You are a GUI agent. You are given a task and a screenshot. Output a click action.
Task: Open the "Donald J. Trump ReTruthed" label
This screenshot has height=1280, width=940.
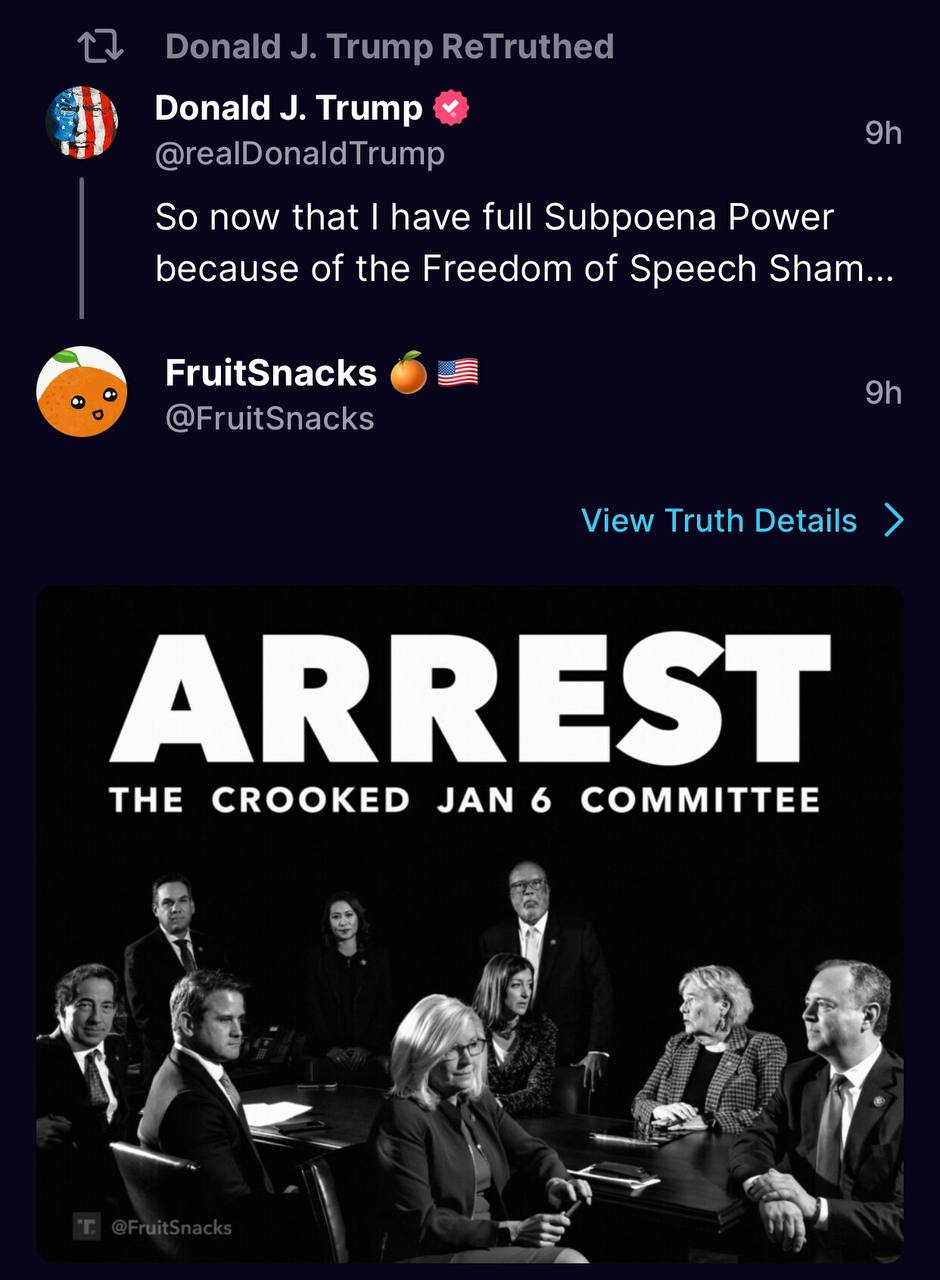coord(389,46)
